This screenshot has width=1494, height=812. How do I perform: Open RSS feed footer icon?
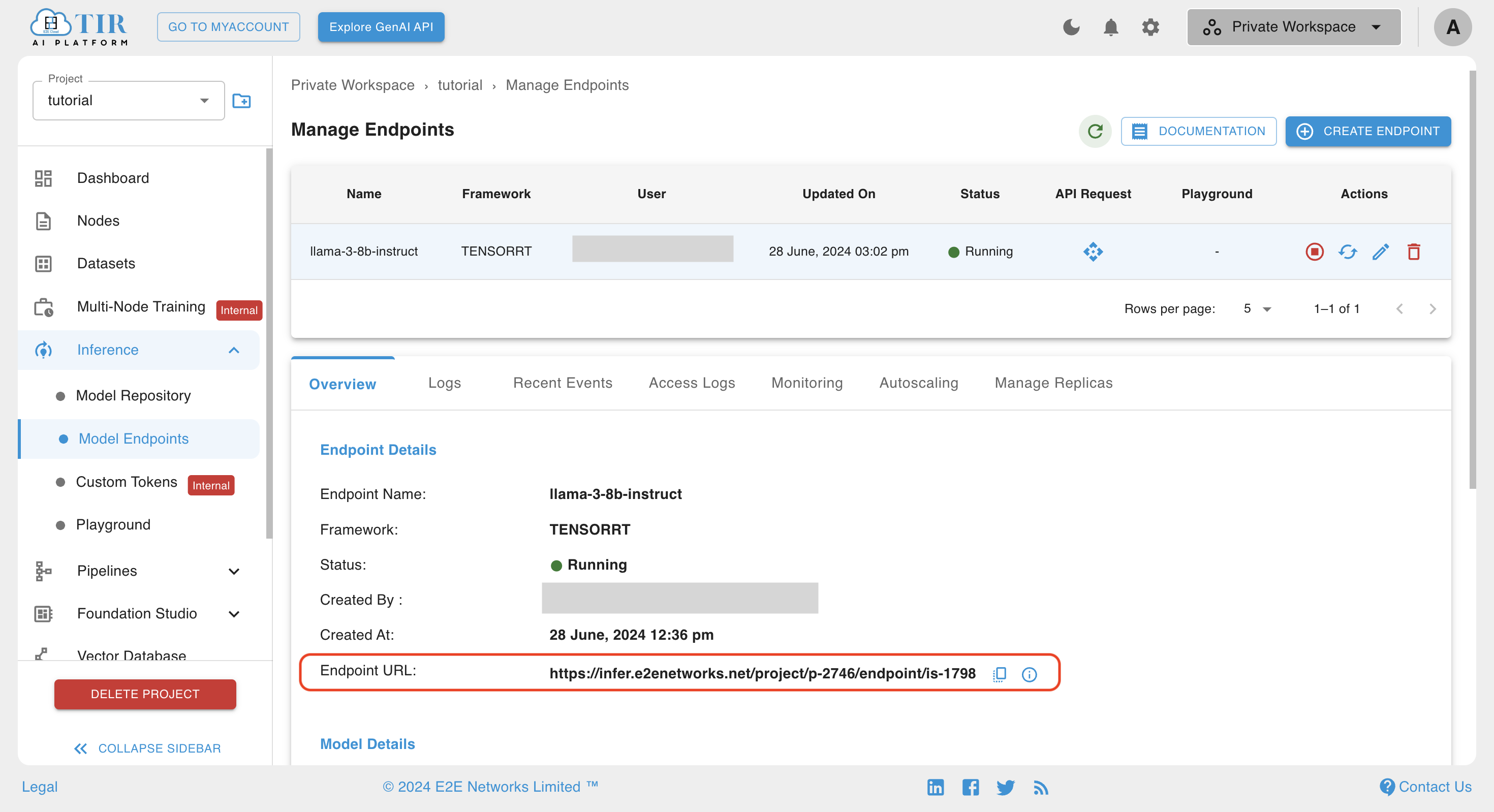click(1041, 788)
